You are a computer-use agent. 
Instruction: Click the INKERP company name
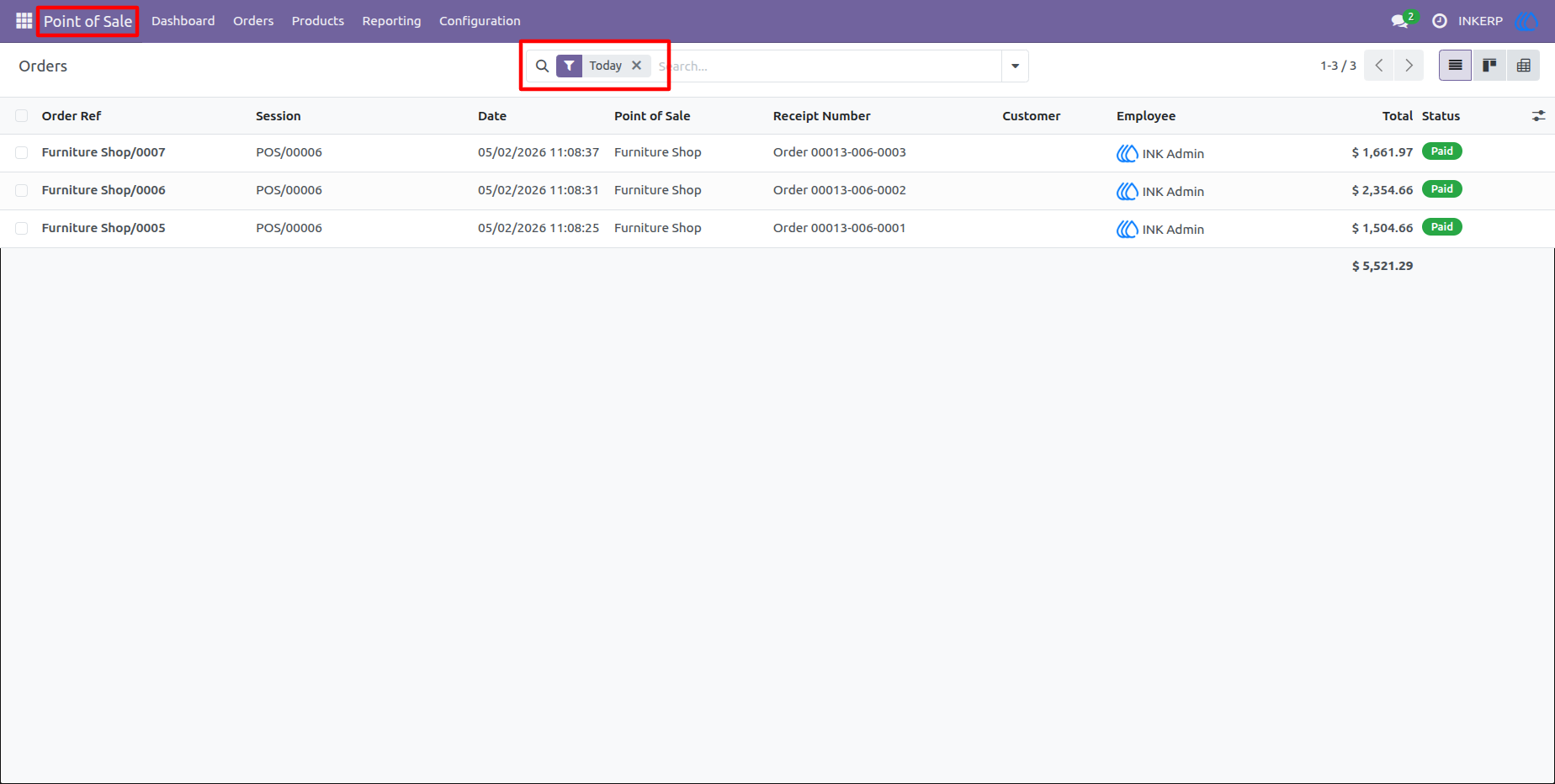coord(1480,20)
